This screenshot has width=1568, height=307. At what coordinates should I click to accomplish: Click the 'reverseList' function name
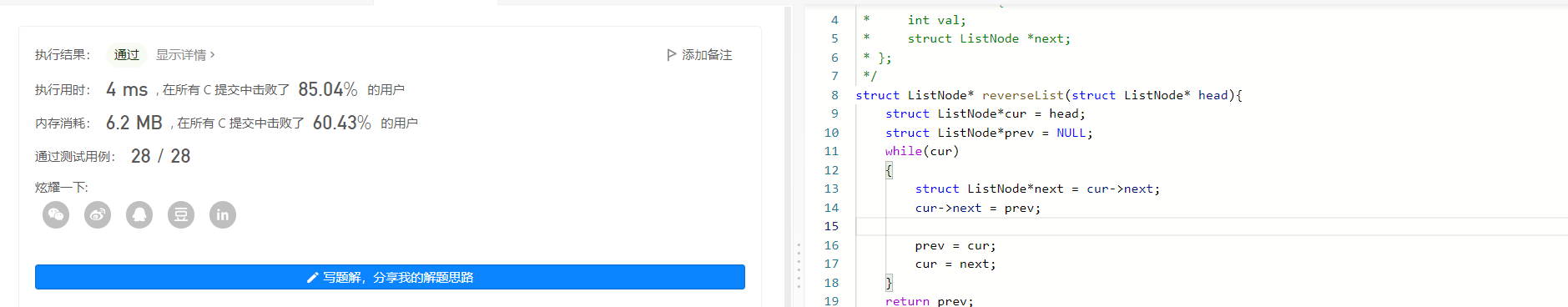pyautogui.click(x=1023, y=95)
